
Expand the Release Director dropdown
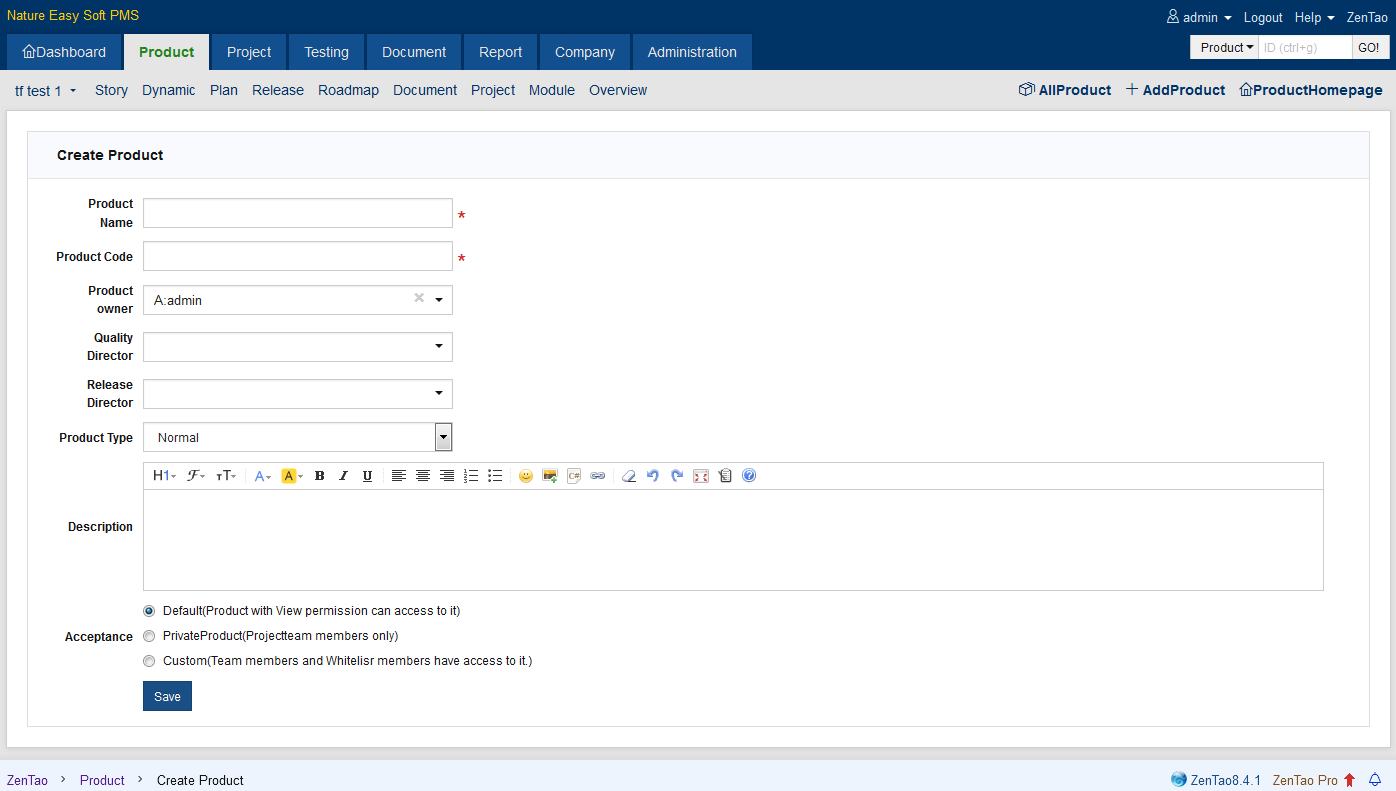438,394
